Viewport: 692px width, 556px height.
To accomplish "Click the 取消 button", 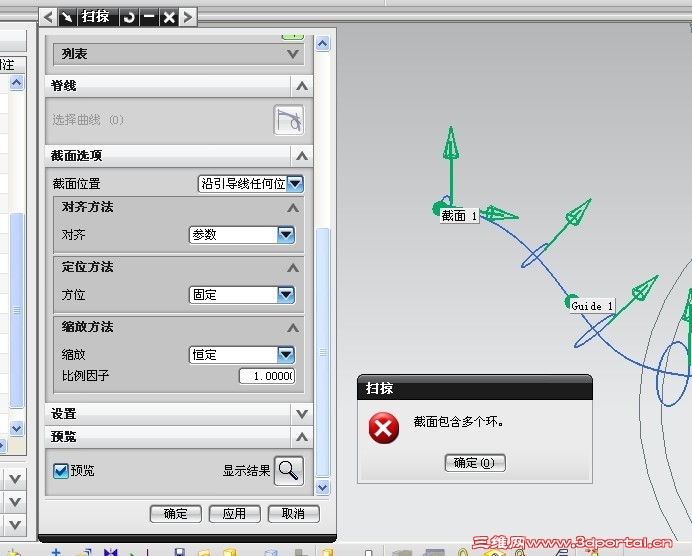I will point(293,514).
